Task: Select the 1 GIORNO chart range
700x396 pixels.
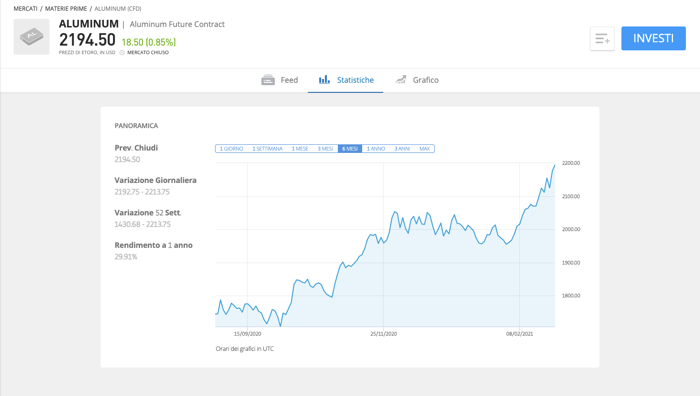Action: click(231, 149)
